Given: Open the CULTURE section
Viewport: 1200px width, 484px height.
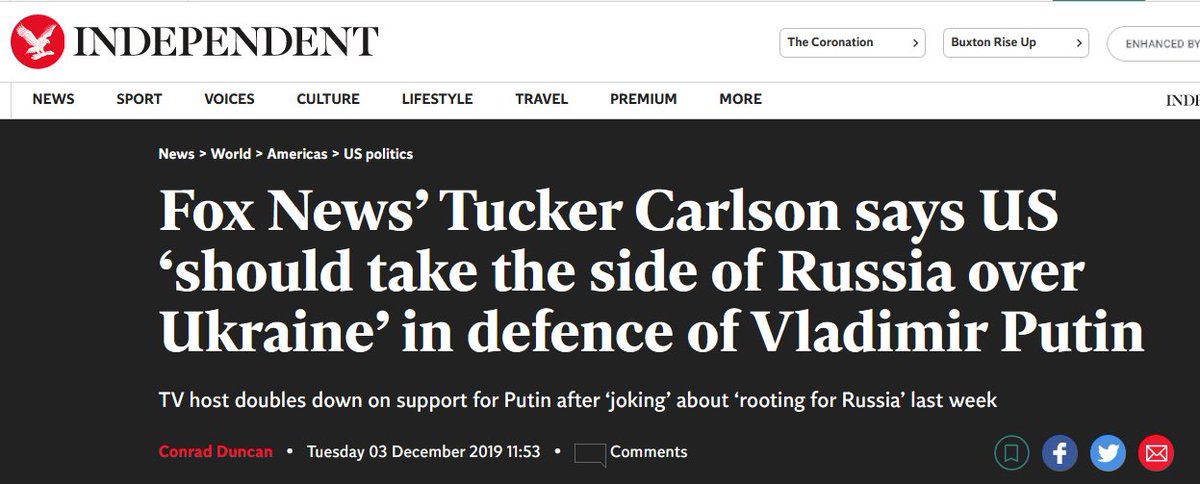Looking at the screenshot, I should pos(328,99).
